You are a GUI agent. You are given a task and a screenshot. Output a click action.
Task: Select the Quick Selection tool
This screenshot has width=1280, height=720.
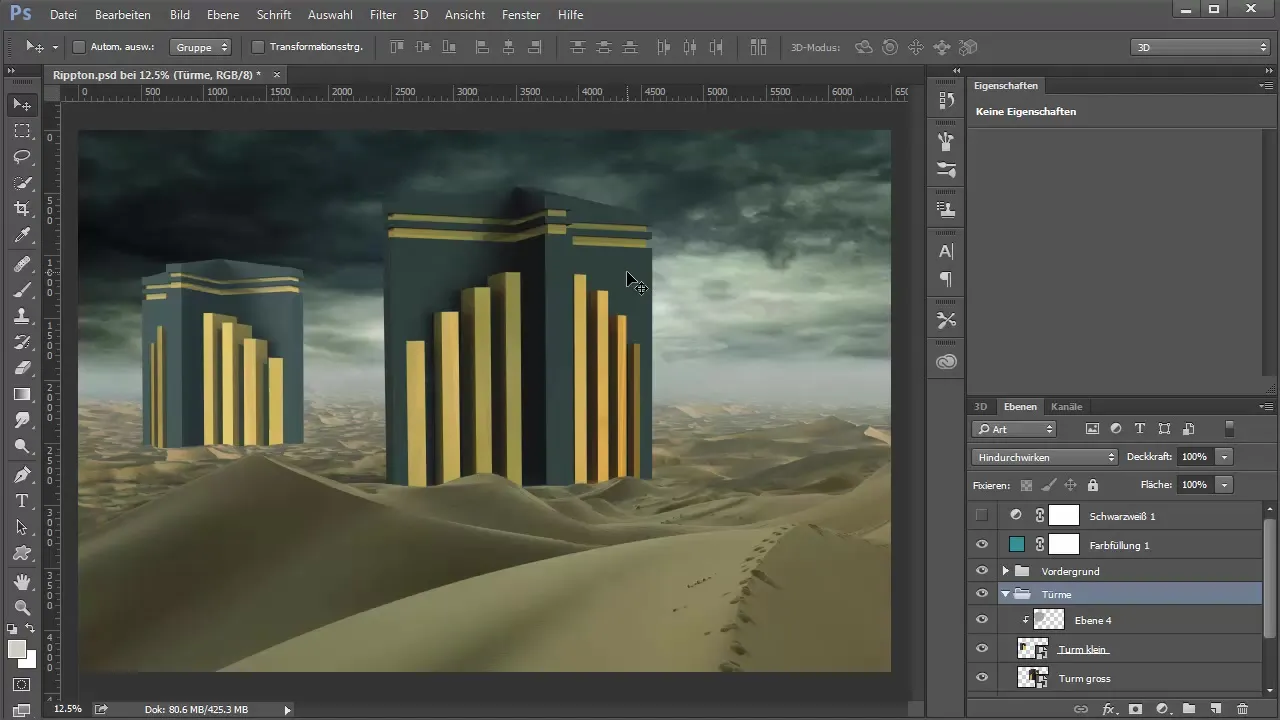(x=21, y=183)
